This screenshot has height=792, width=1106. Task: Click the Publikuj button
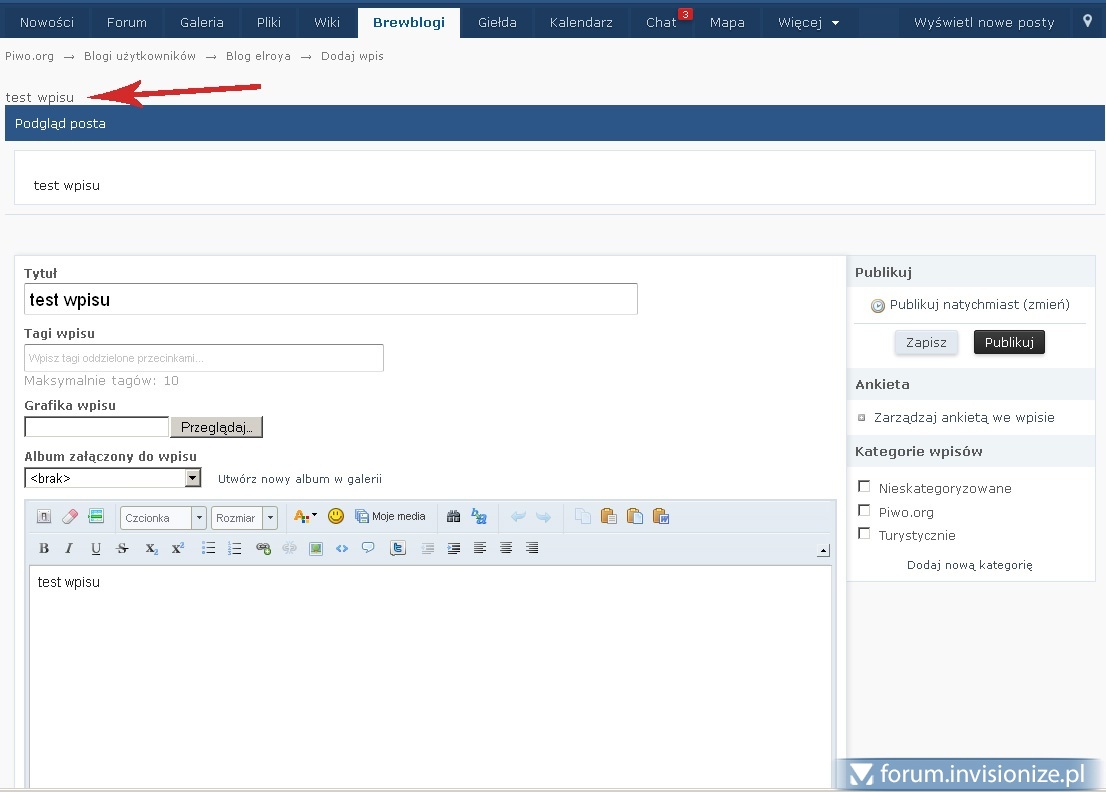click(1008, 342)
